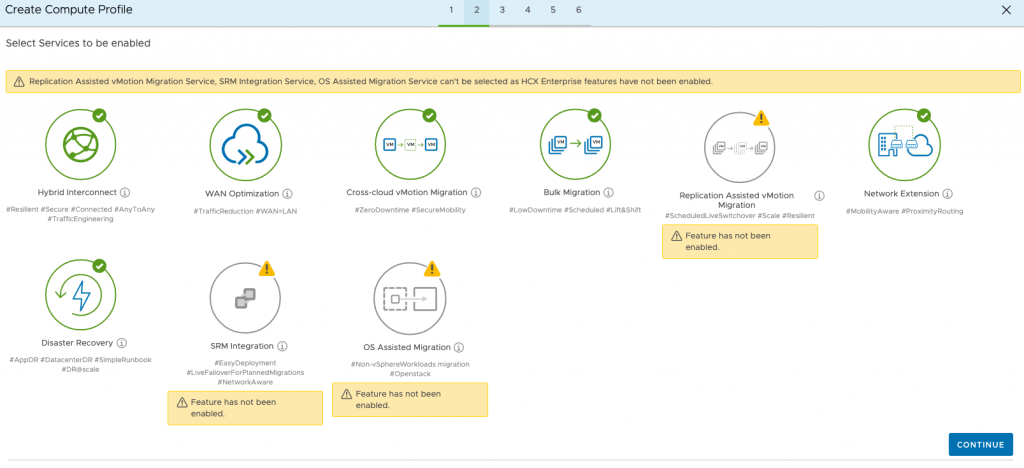Click 'Feature has not been enabled' under SRM Integration
The image size is (1024, 468).
coord(245,408)
